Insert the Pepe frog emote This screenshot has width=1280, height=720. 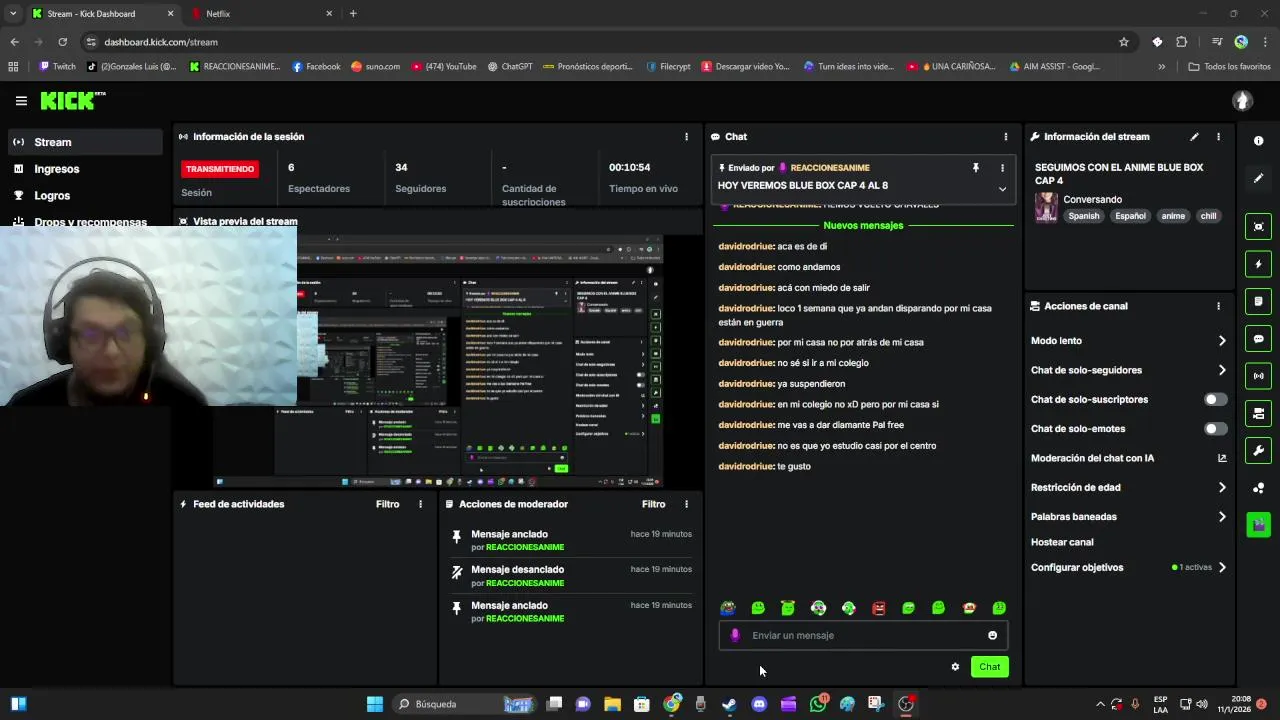tap(727, 608)
